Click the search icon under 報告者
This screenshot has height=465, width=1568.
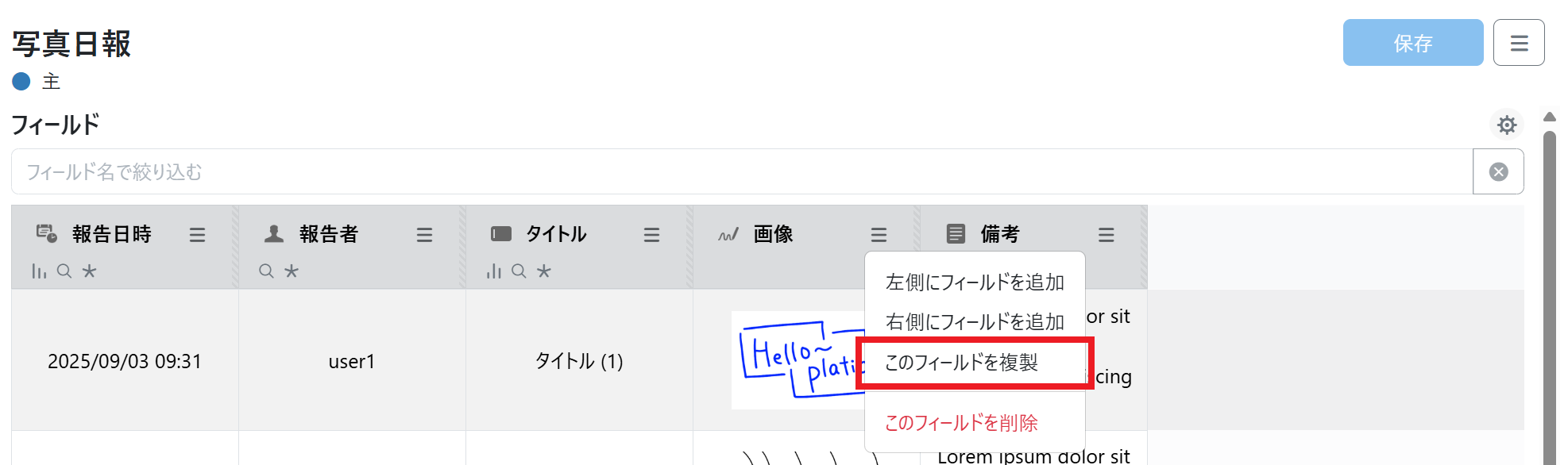click(267, 271)
